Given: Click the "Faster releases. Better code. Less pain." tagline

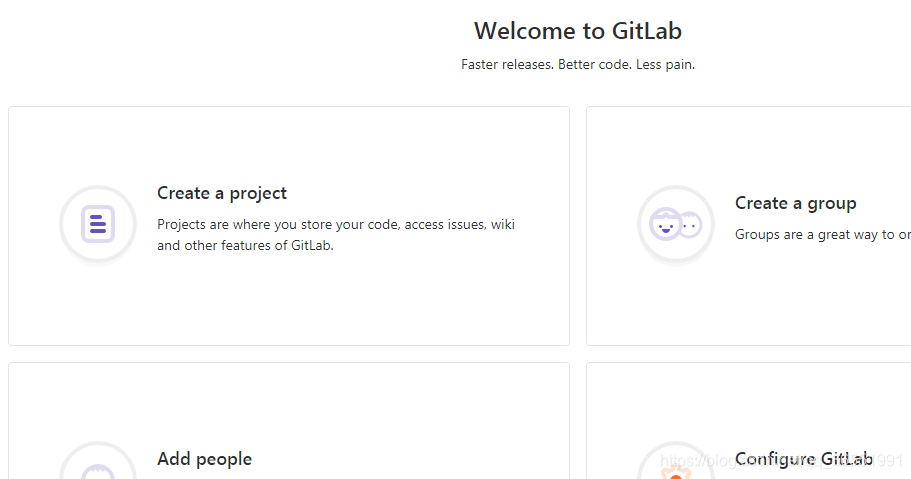Looking at the screenshot, I should tap(578, 65).
